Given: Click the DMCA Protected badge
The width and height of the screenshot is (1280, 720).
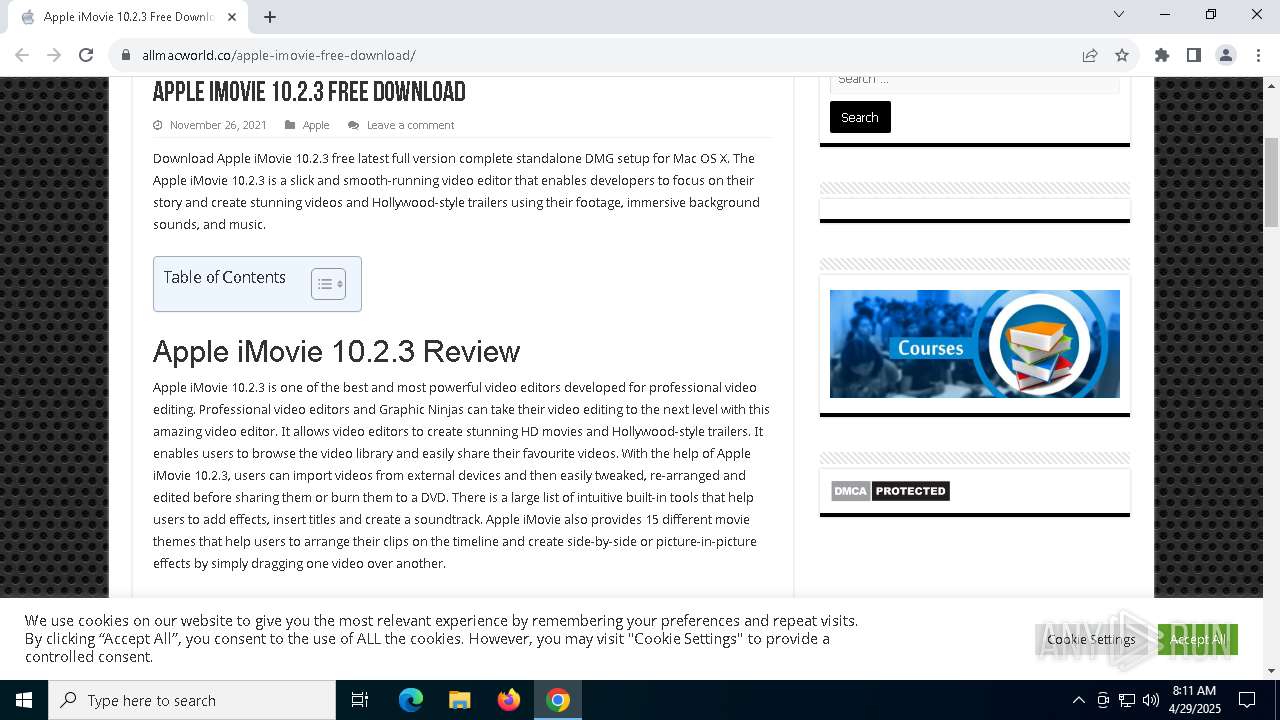Looking at the screenshot, I should pos(890,491).
